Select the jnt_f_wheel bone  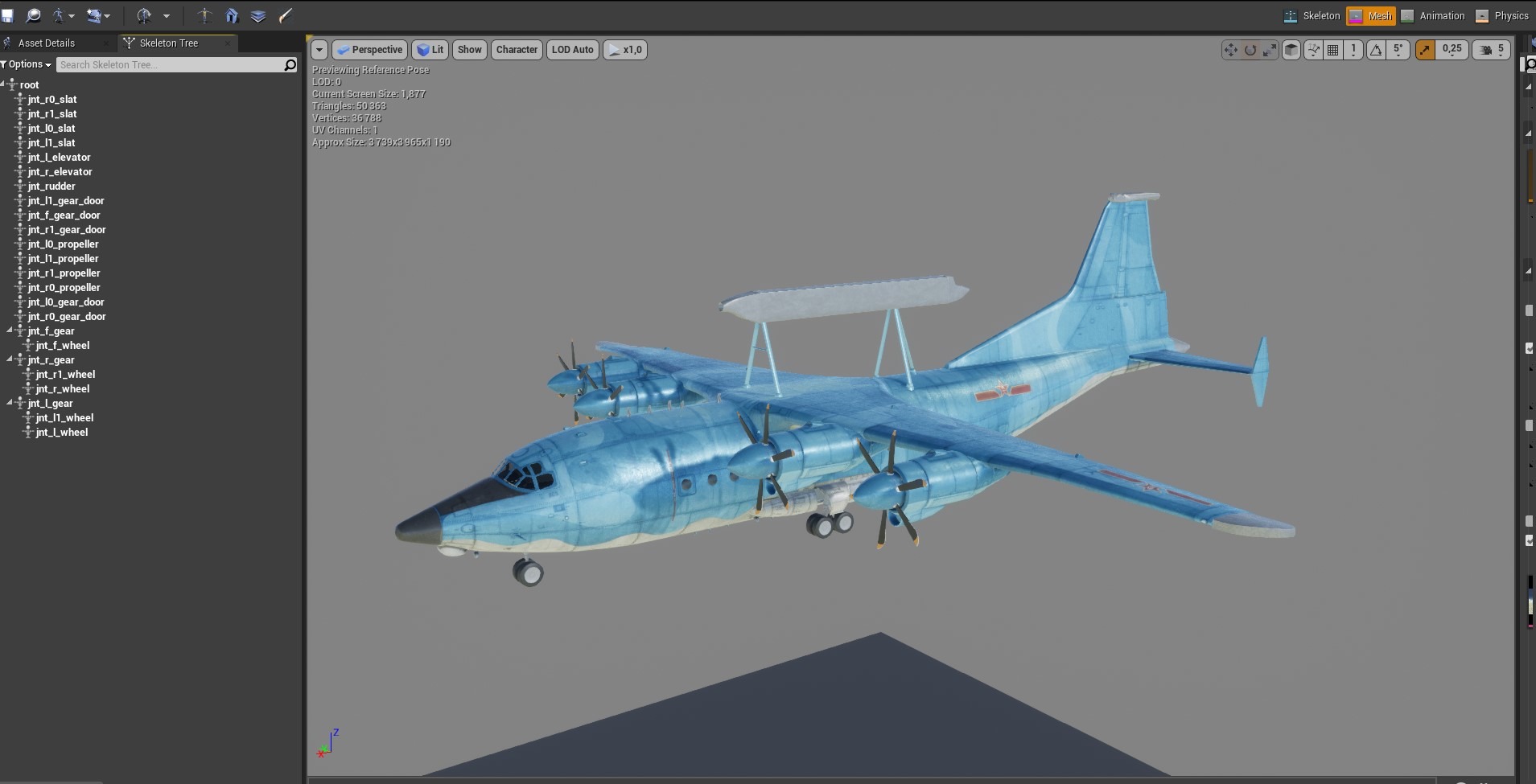(63, 346)
